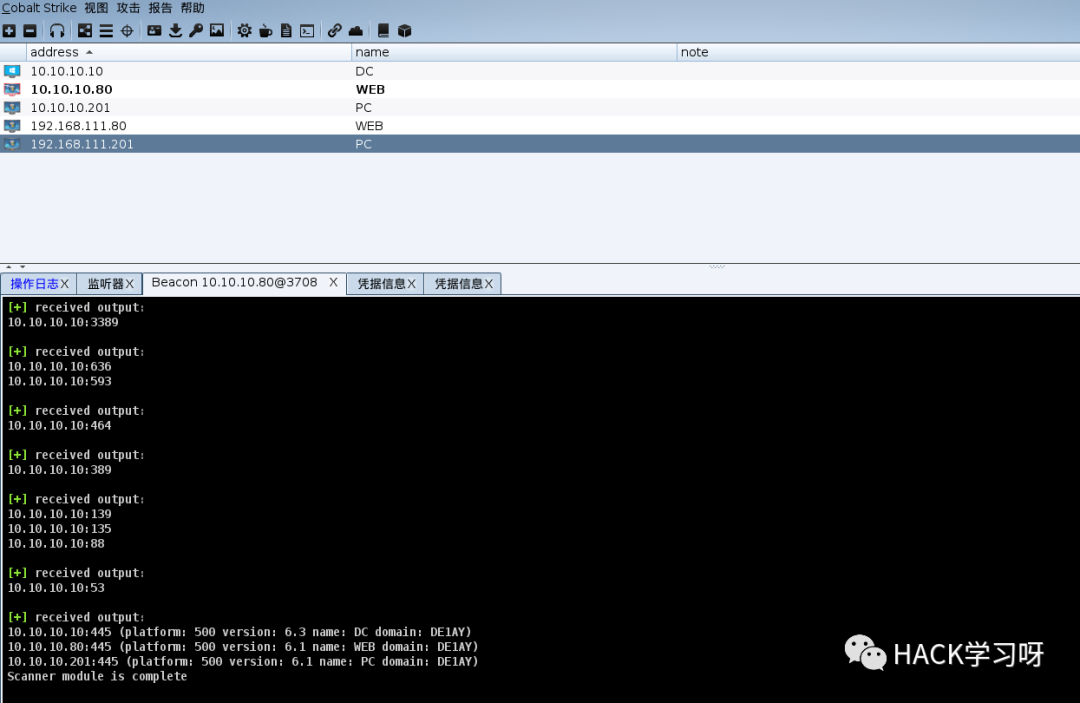Screen dimensions: 1080x703
Task: Open the 报告 menu
Action: (x=160, y=8)
